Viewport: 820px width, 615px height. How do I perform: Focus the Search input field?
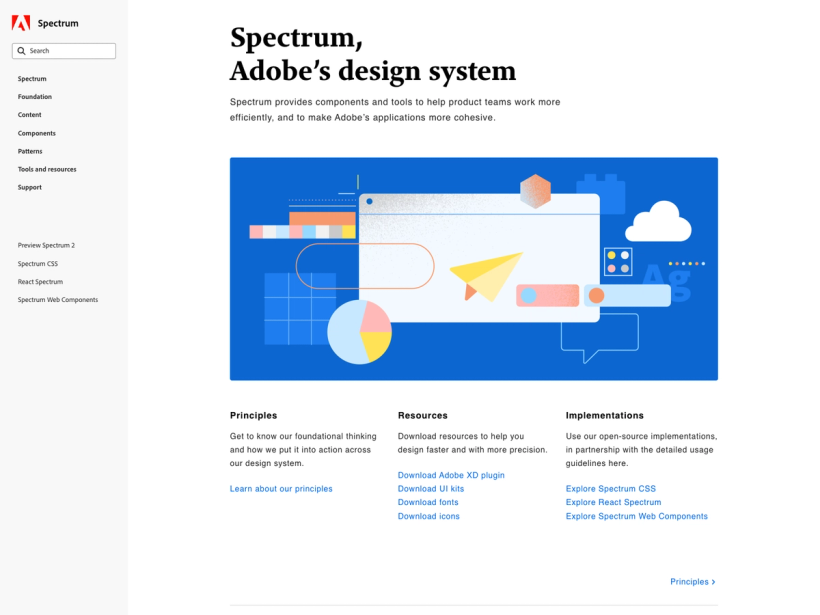64,51
